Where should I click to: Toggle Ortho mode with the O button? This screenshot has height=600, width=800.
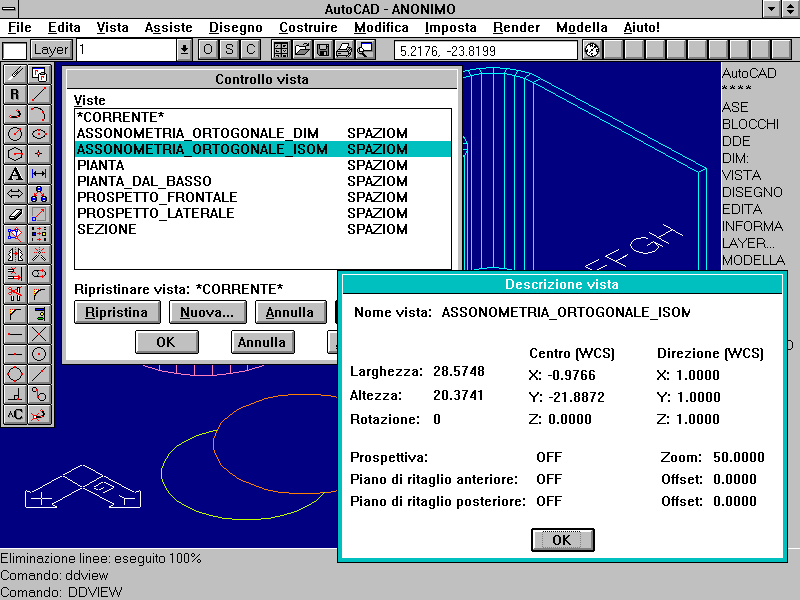pos(208,50)
